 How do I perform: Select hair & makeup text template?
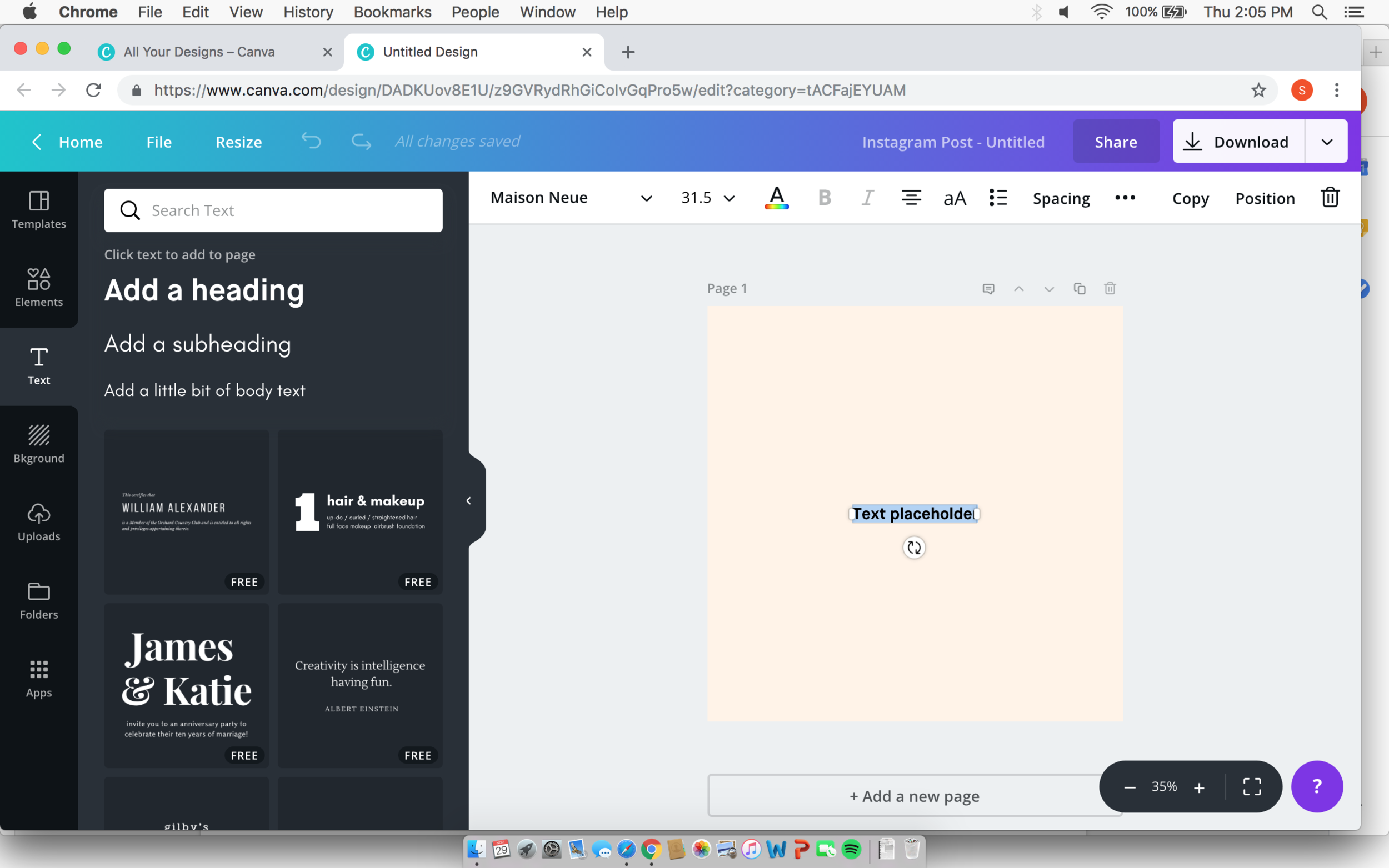tap(360, 512)
